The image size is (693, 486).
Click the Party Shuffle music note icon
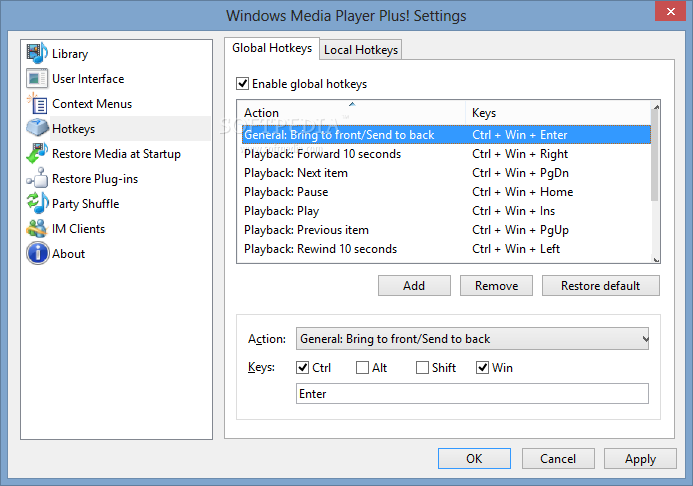pyautogui.click(x=37, y=204)
